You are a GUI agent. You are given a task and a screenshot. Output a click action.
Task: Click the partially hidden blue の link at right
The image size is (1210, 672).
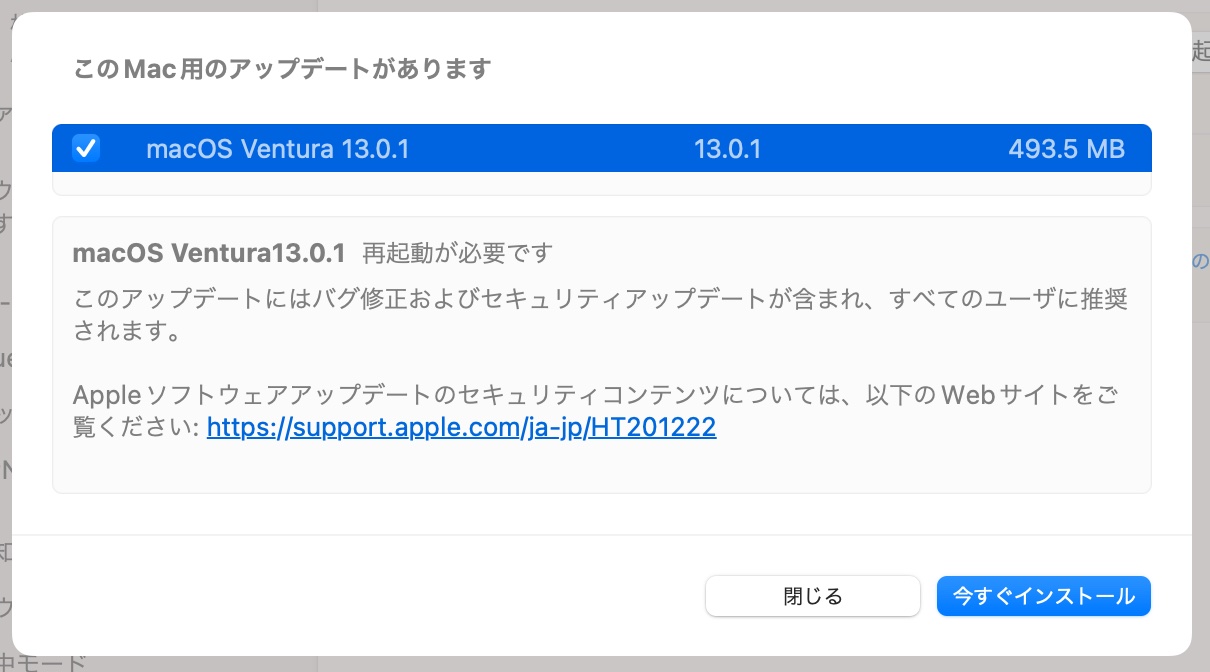[x=1200, y=262]
